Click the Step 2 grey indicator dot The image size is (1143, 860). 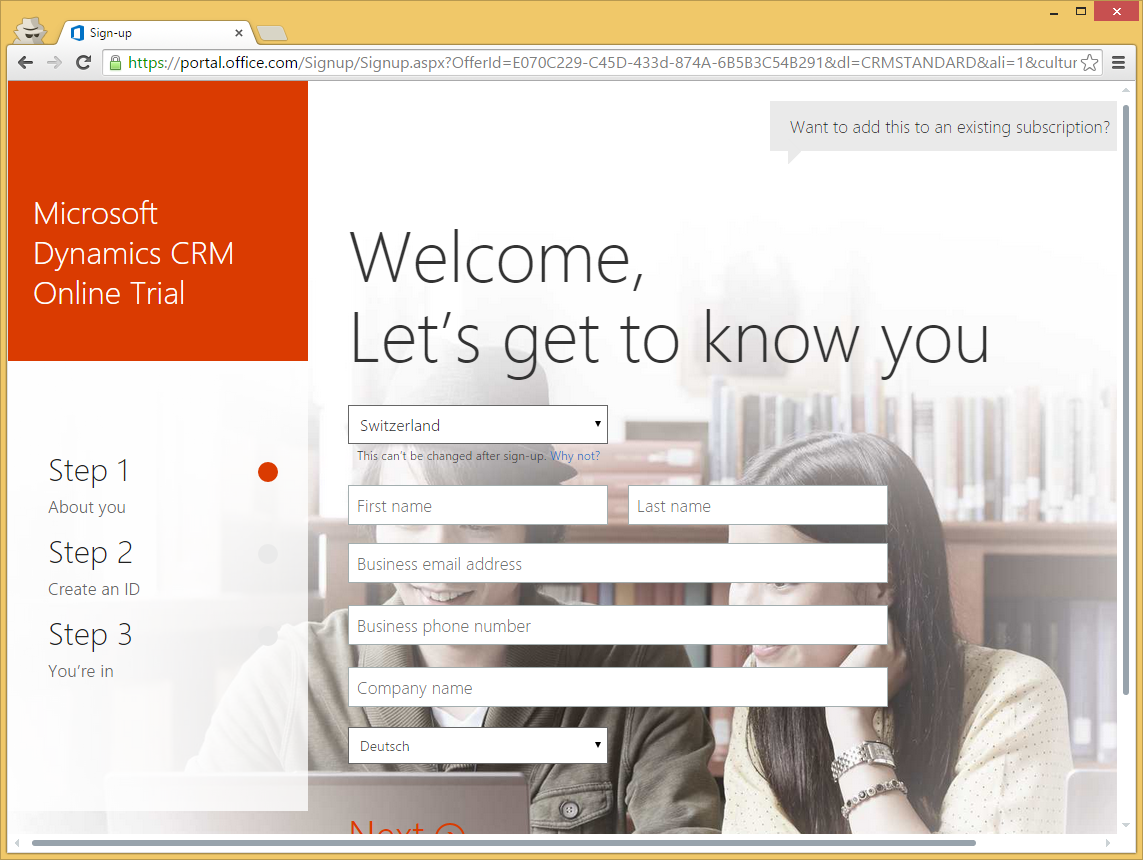[268, 554]
